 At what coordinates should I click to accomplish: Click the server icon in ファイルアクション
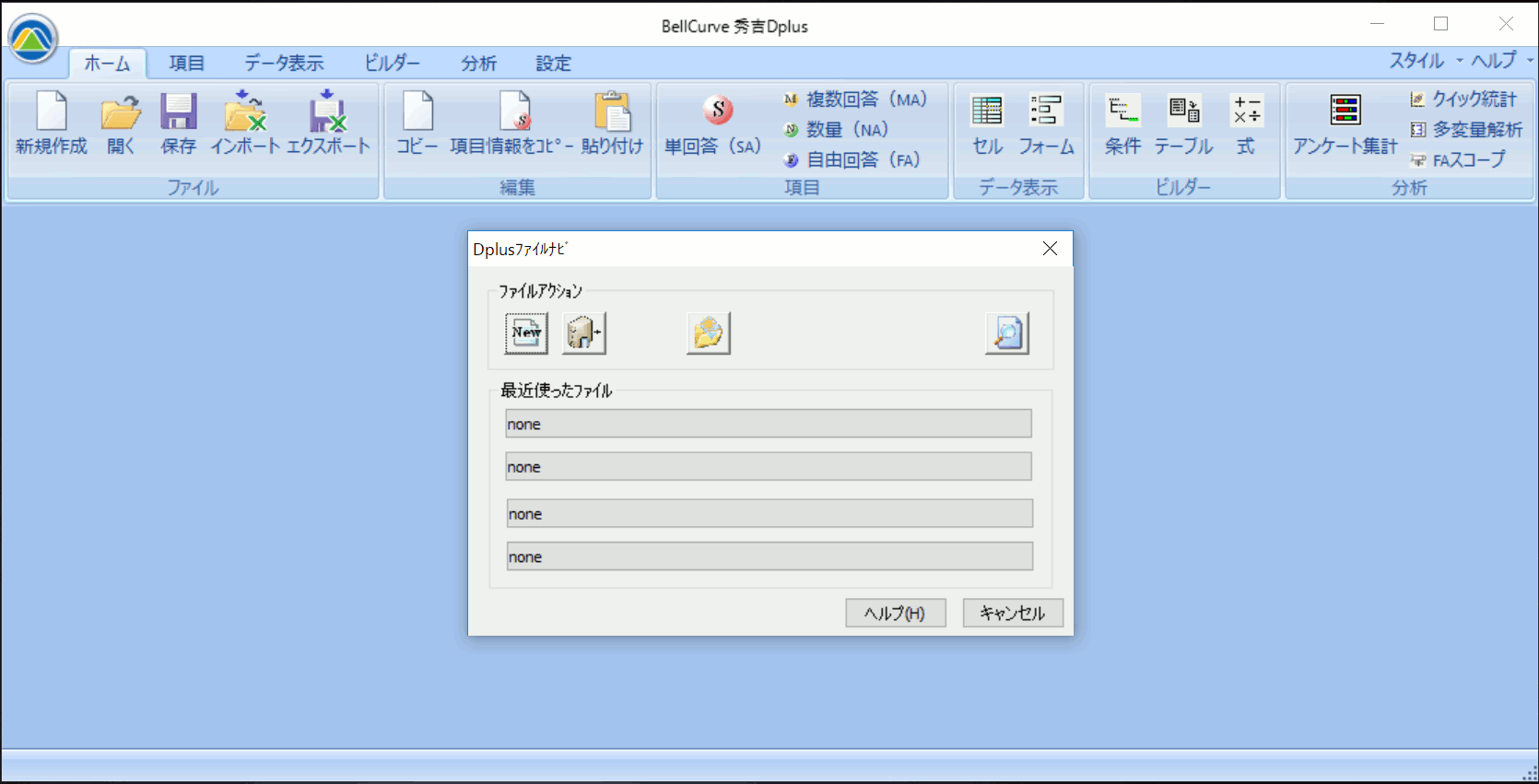tap(584, 333)
